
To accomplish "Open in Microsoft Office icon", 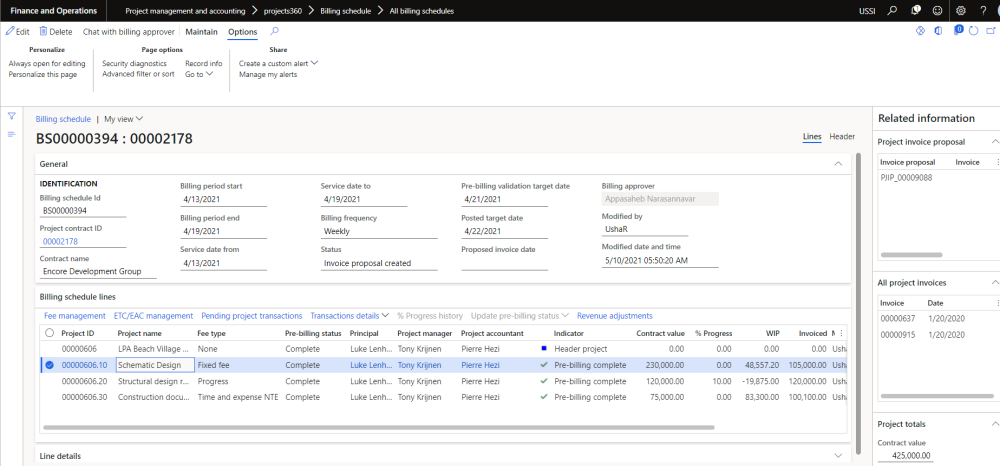I will [940, 31].
